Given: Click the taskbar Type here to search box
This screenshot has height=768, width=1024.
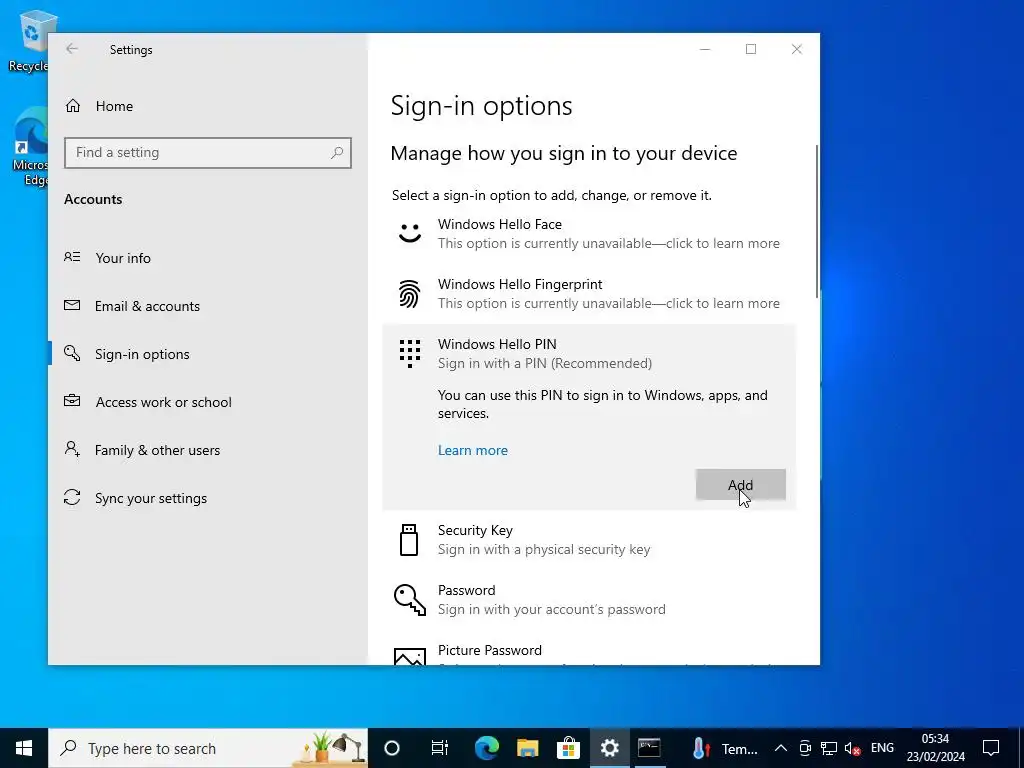Looking at the screenshot, I should (208, 748).
